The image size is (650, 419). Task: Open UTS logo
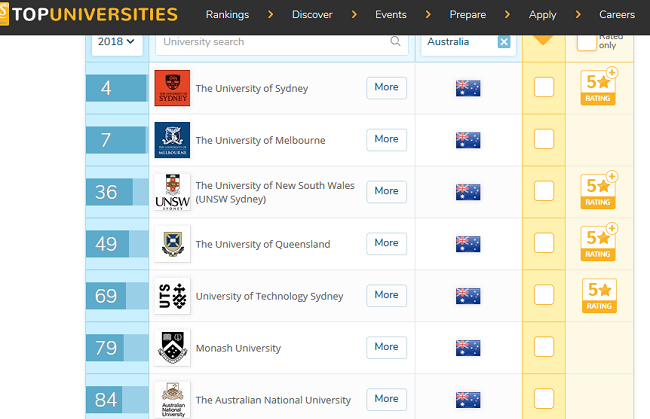pyautogui.click(x=172, y=296)
